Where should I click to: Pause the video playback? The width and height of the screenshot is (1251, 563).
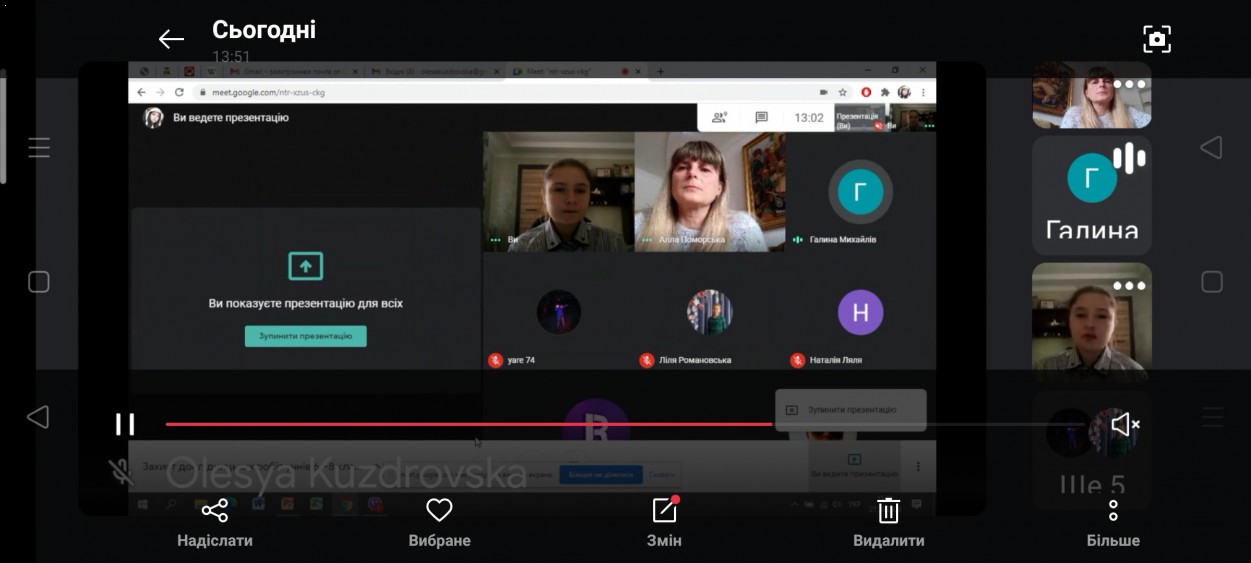click(x=125, y=424)
